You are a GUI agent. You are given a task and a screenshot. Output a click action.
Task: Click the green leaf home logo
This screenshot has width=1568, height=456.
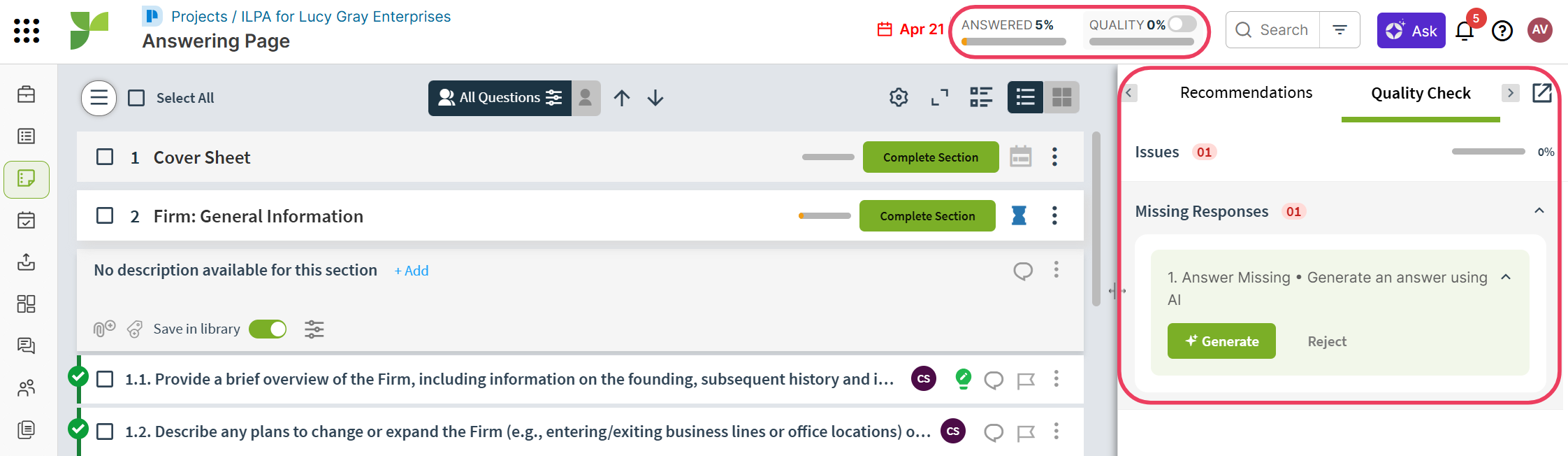pos(89,31)
